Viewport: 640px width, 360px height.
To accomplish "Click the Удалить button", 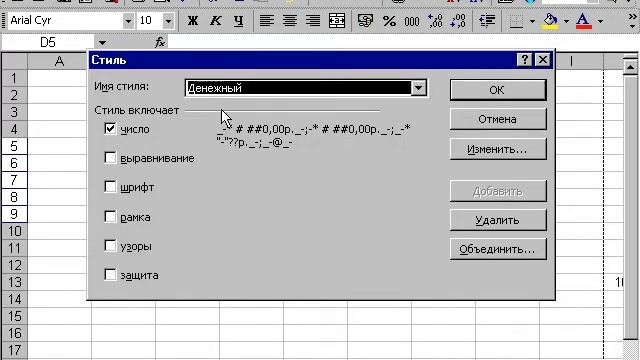I will (x=498, y=220).
